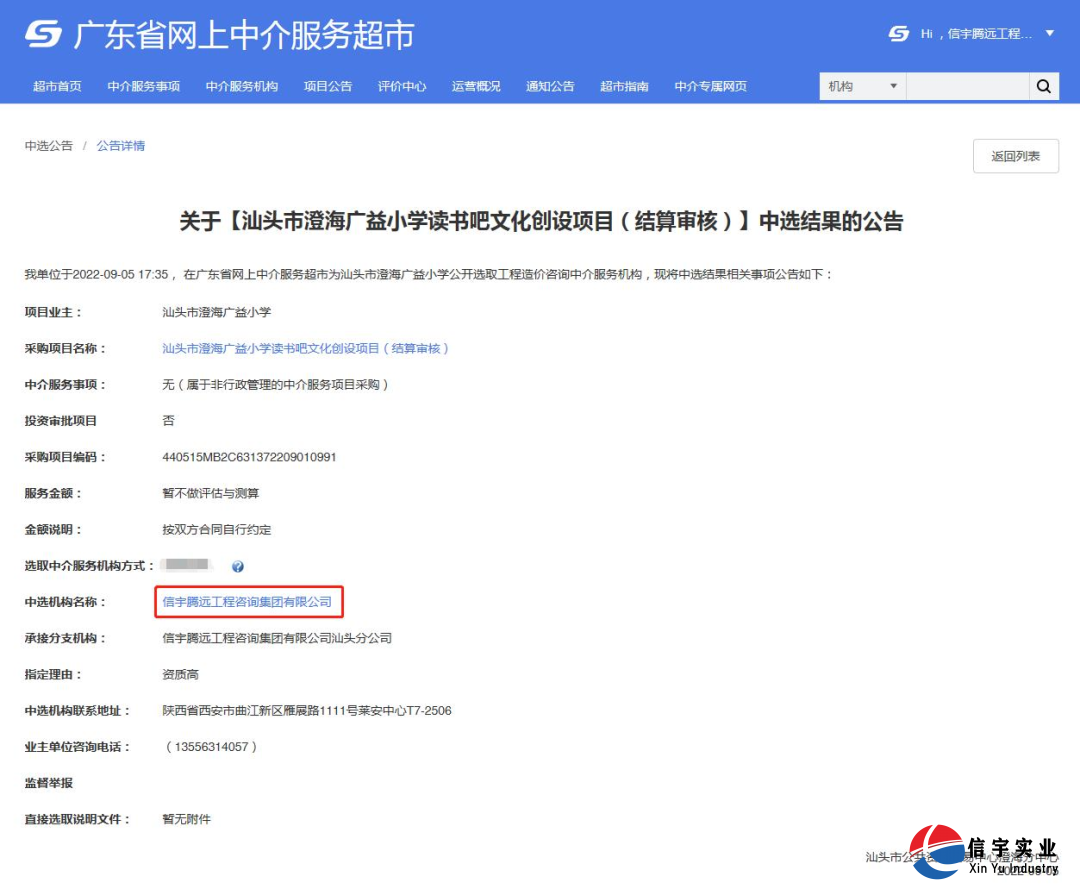Click the 中选公告 breadcrumb link
The image size is (1080, 895).
48,145
